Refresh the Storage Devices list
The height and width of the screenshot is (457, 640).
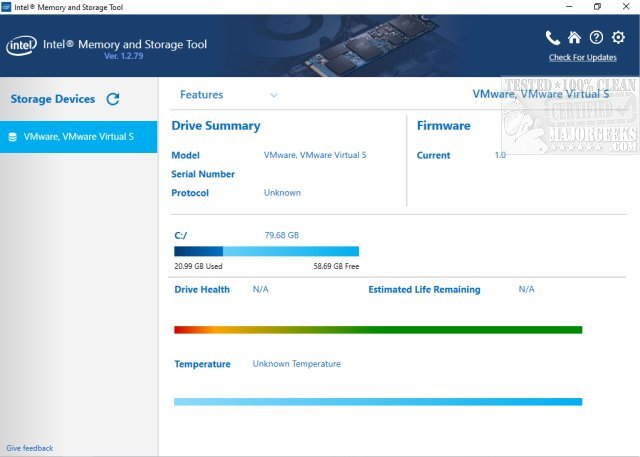click(113, 99)
